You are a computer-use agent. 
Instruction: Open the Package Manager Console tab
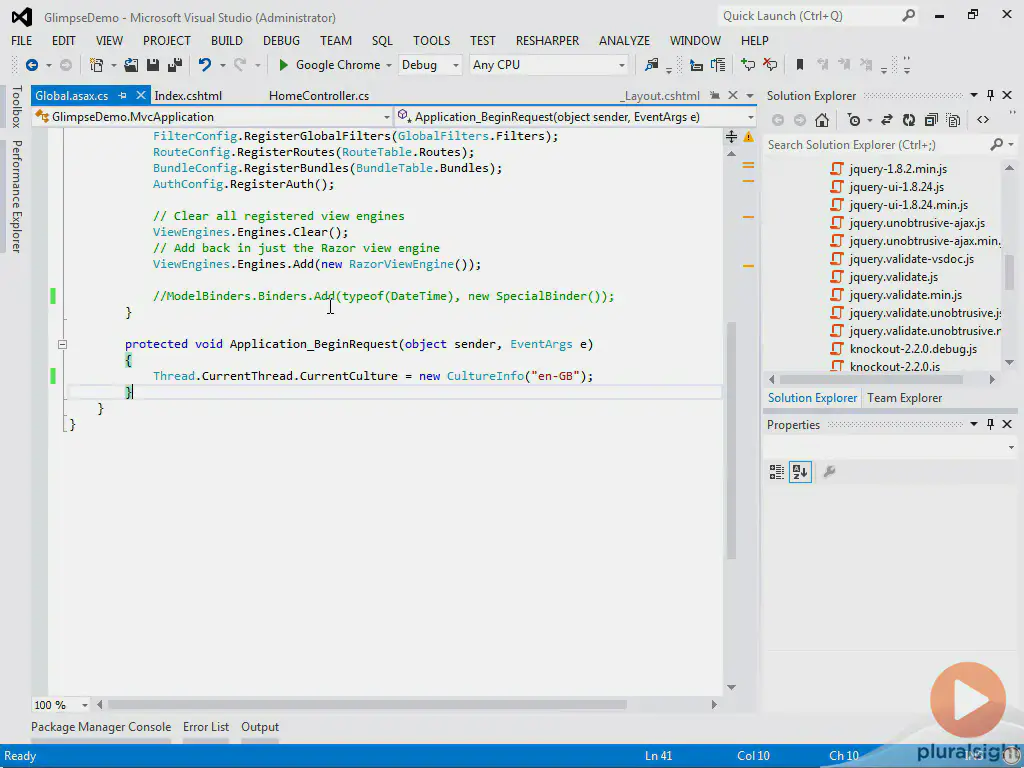[x=101, y=727]
